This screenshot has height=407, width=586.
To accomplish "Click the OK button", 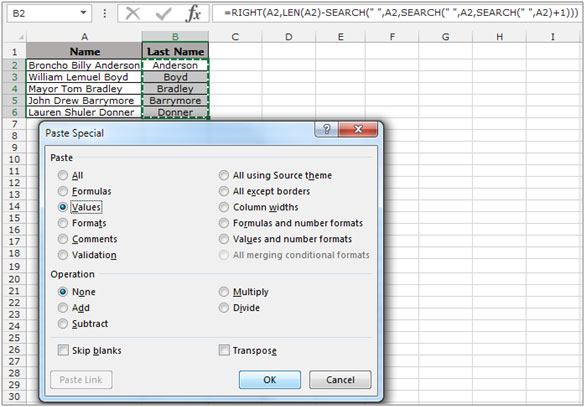I will click(x=270, y=380).
